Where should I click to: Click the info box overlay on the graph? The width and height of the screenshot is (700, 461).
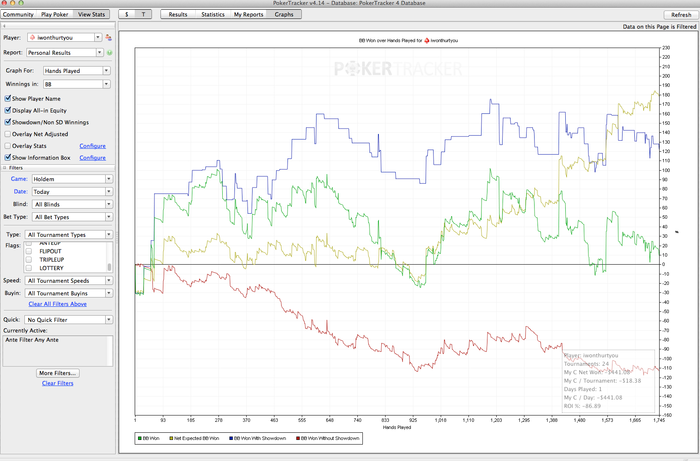[608, 381]
